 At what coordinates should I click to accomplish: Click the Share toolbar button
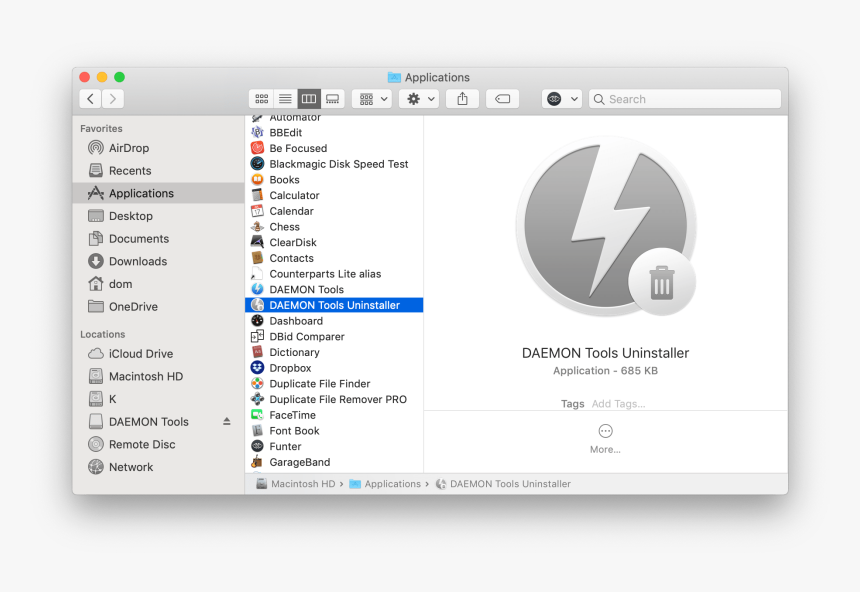462,99
